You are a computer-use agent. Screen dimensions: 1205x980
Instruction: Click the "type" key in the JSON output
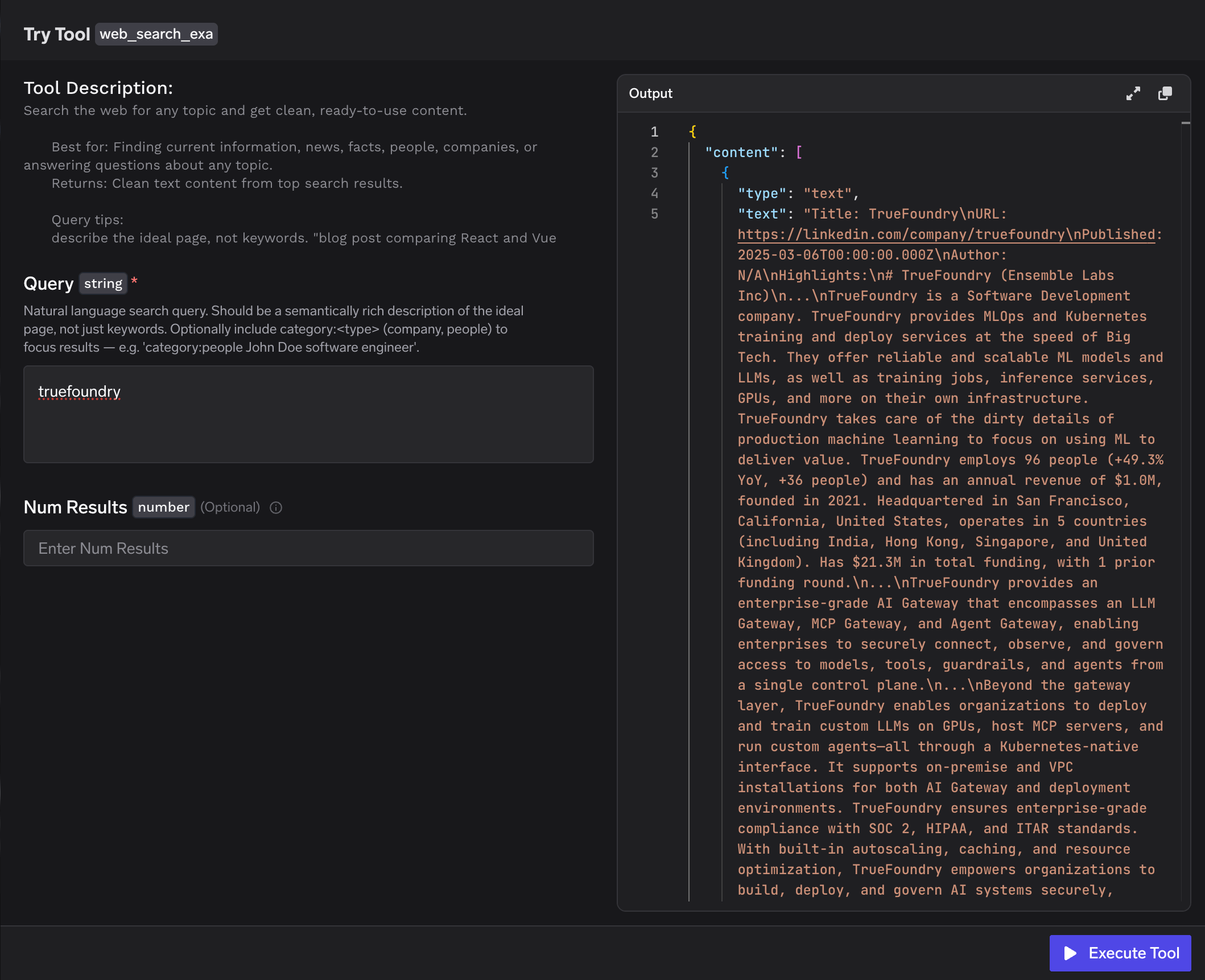point(762,193)
